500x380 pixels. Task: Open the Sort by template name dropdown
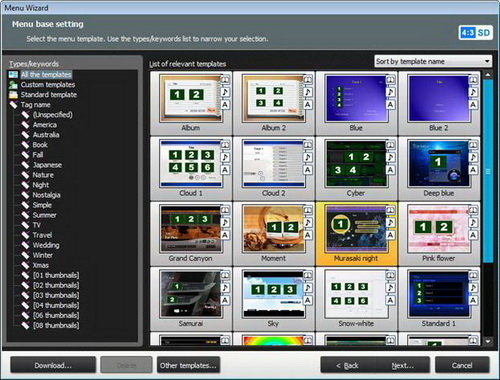[433, 61]
